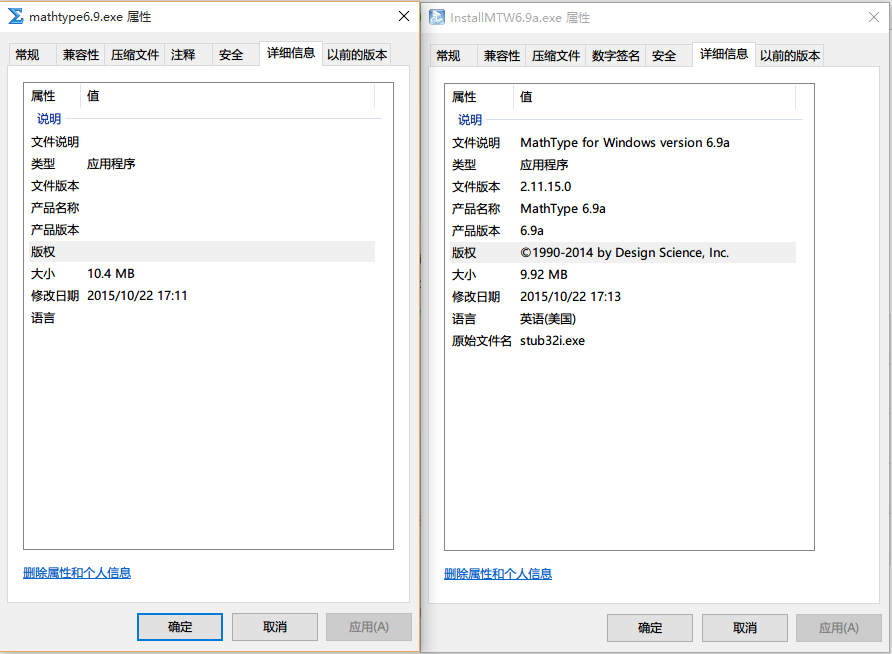892x654 pixels.
Task: Open the 兼容性 tab in the mathtype6.9.exe window
Action: point(80,55)
